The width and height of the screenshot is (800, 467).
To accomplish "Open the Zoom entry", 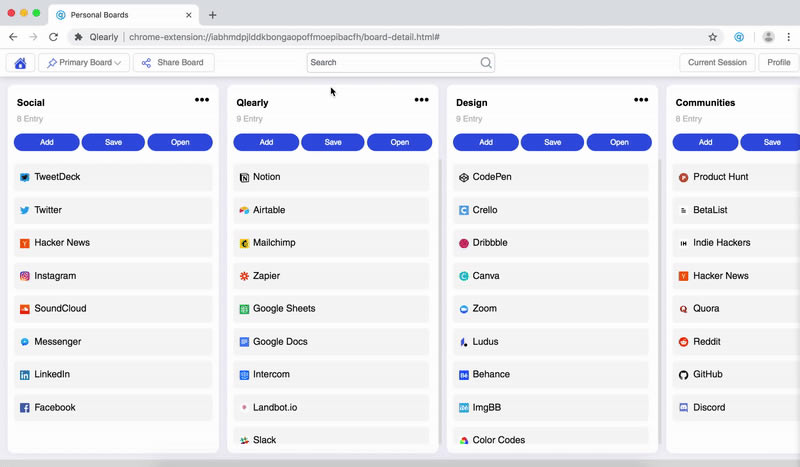I will 551,309.
